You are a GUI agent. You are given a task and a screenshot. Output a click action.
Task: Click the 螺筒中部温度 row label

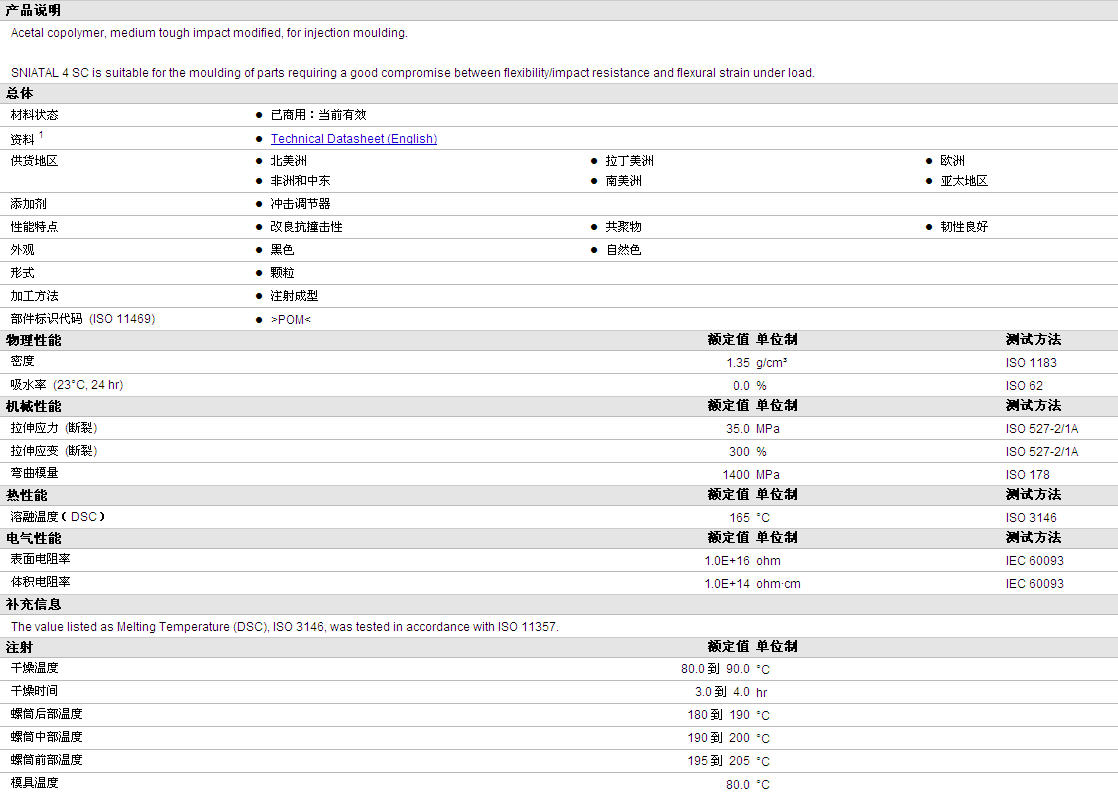[x=46, y=736]
